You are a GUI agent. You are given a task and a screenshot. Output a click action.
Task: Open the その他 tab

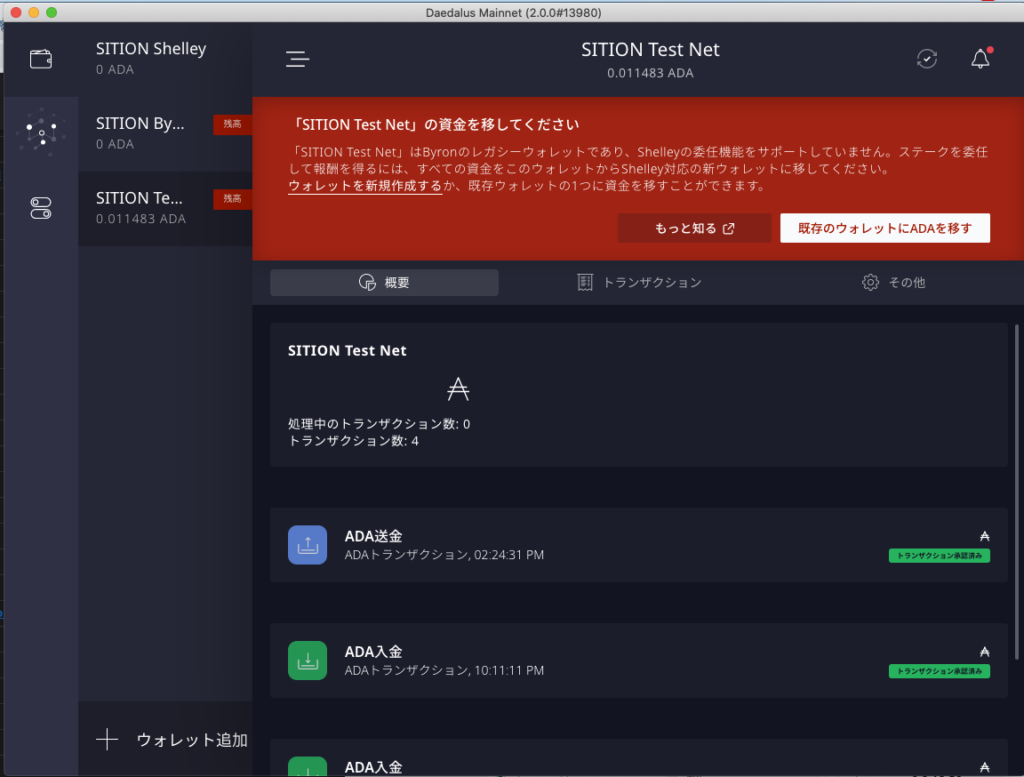tap(893, 283)
